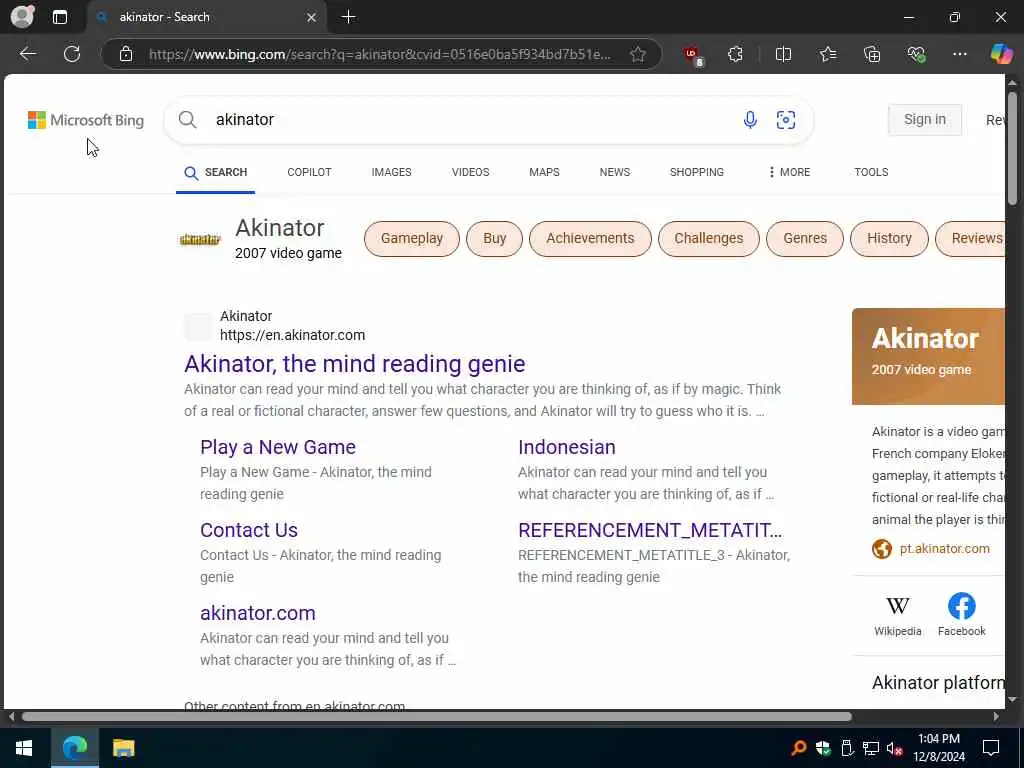
Task: Open the Copilot sidebar icon
Action: pos(1001,54)
